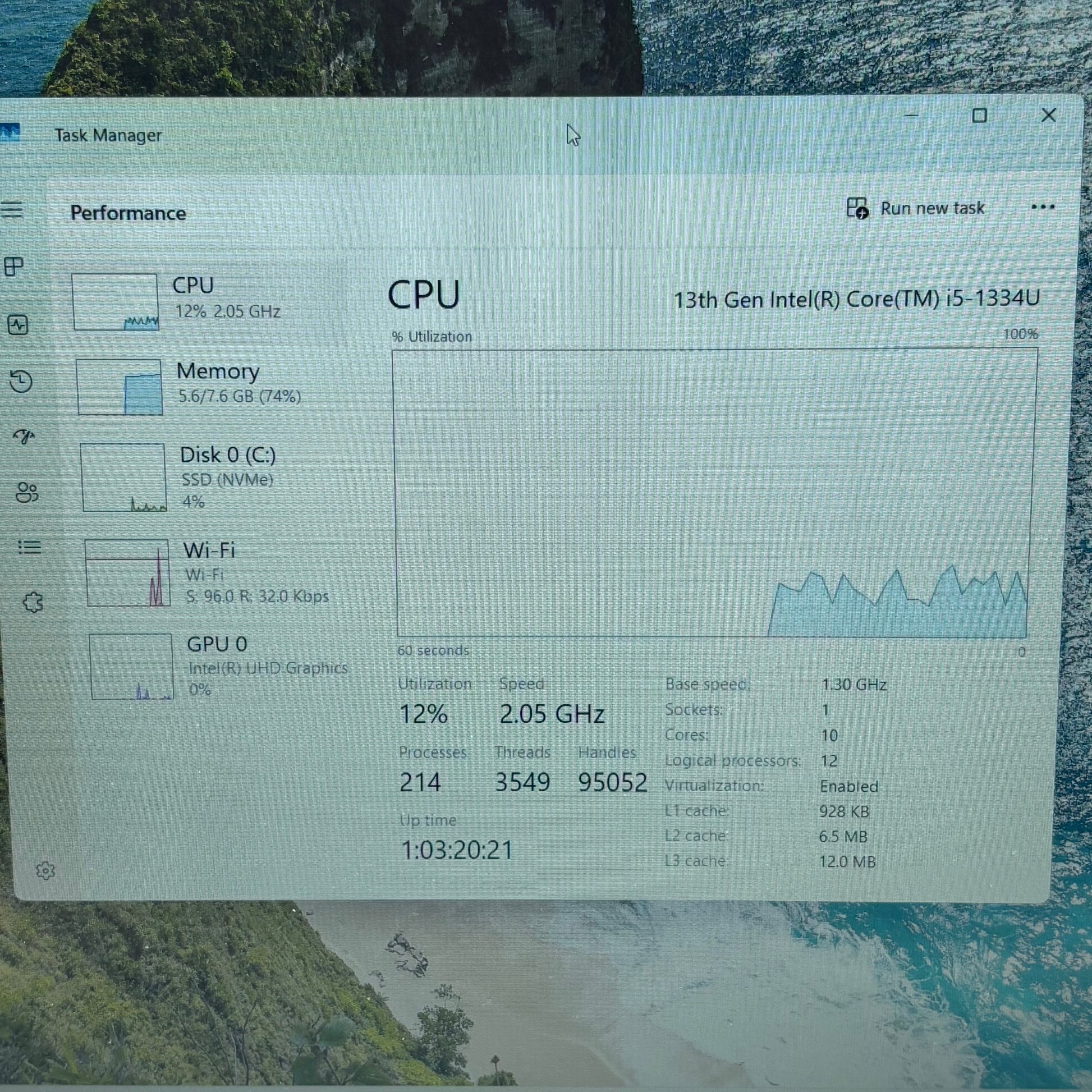
Task: Open the App history icon
Action: pos(21,381)
